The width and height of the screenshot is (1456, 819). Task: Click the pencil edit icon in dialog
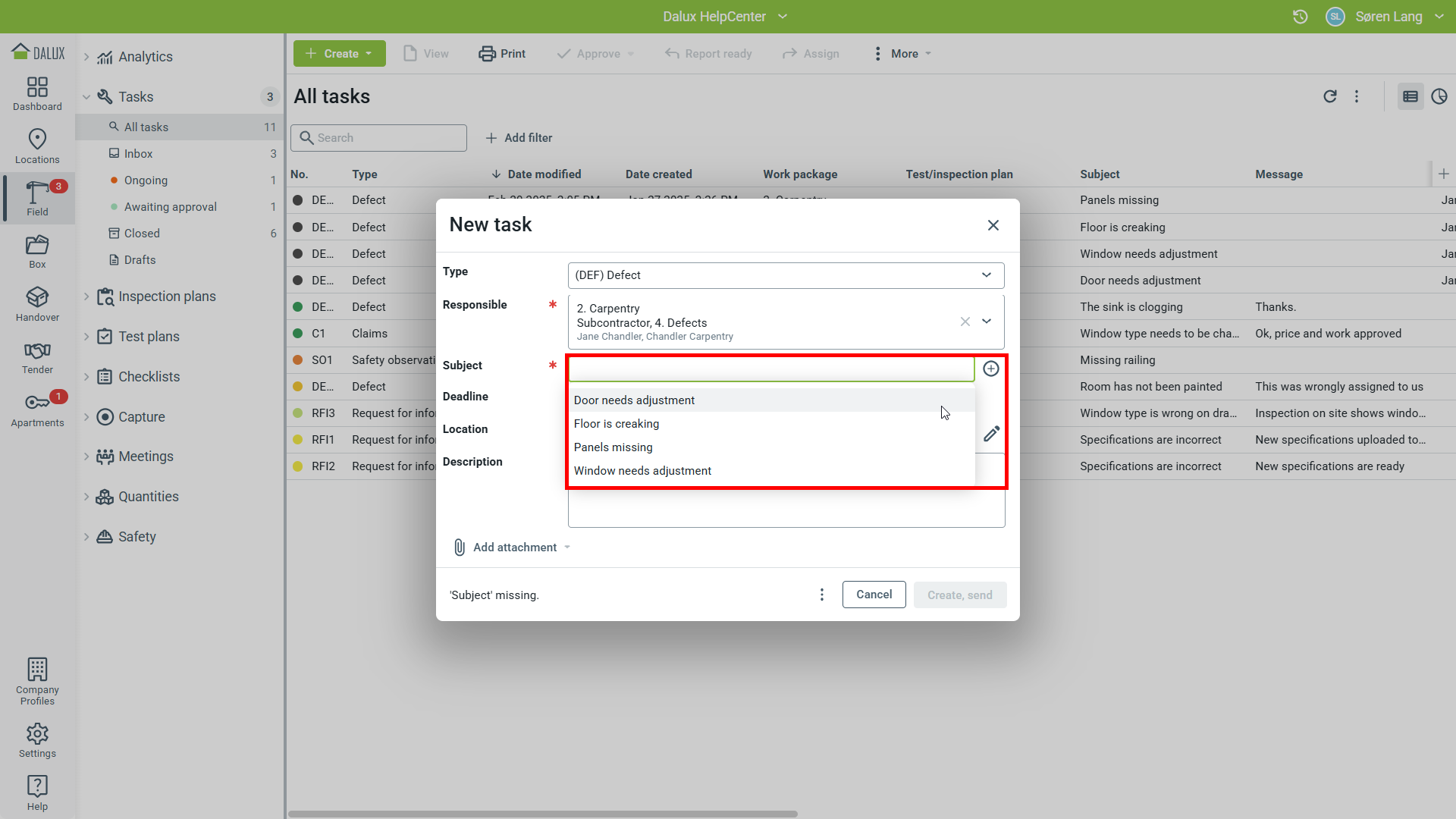991,434
